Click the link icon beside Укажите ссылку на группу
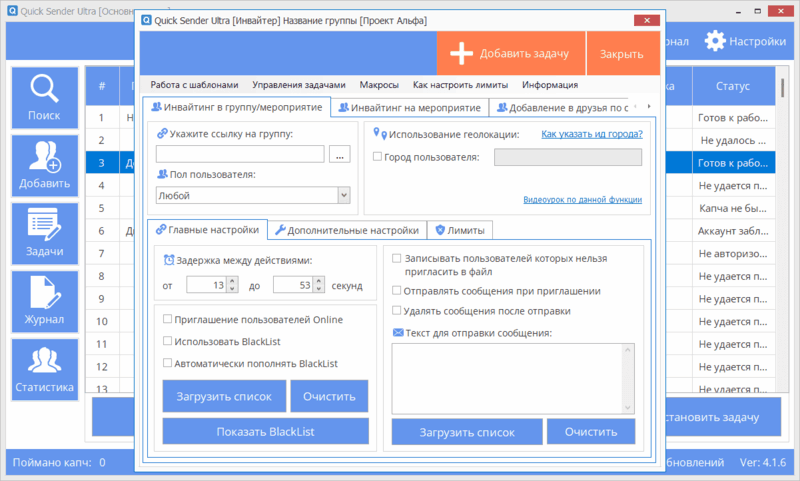Image resolution: width=800 pixels, height=481 pixels. [162, 134]
